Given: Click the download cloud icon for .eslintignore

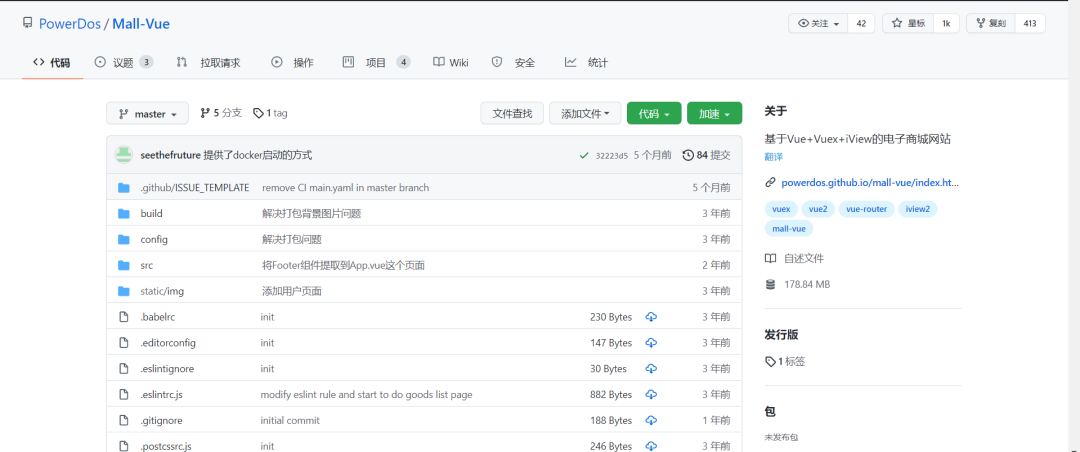Looking at the screenshot, I should tap(651, 369).
